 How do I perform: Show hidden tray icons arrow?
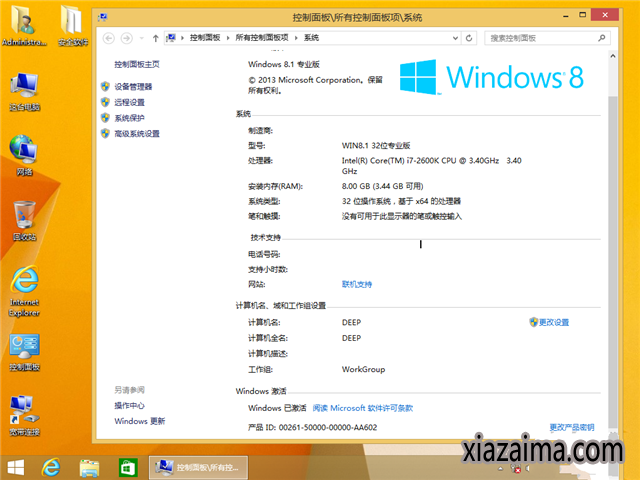[500, 469]
